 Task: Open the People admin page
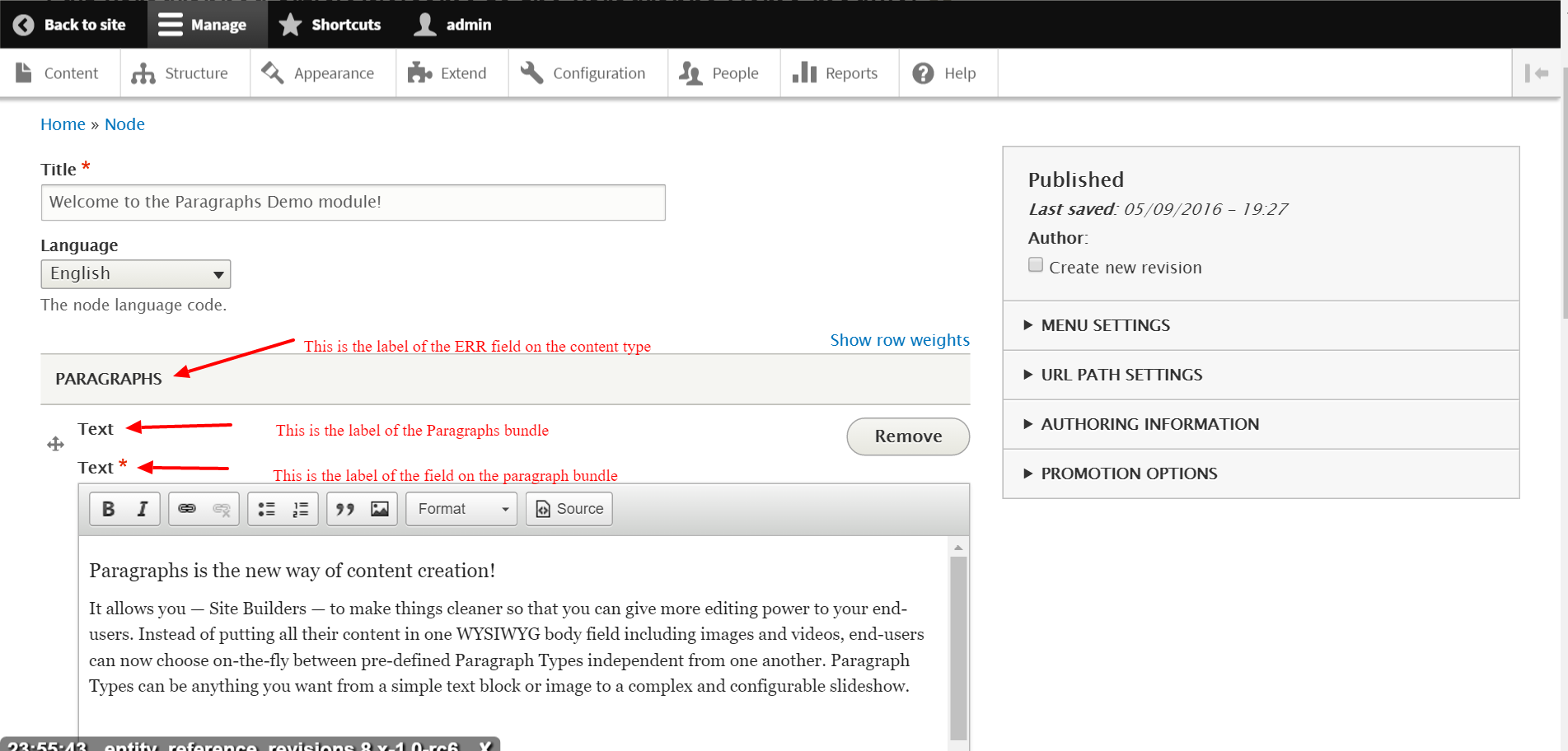(x=719, y=73)
